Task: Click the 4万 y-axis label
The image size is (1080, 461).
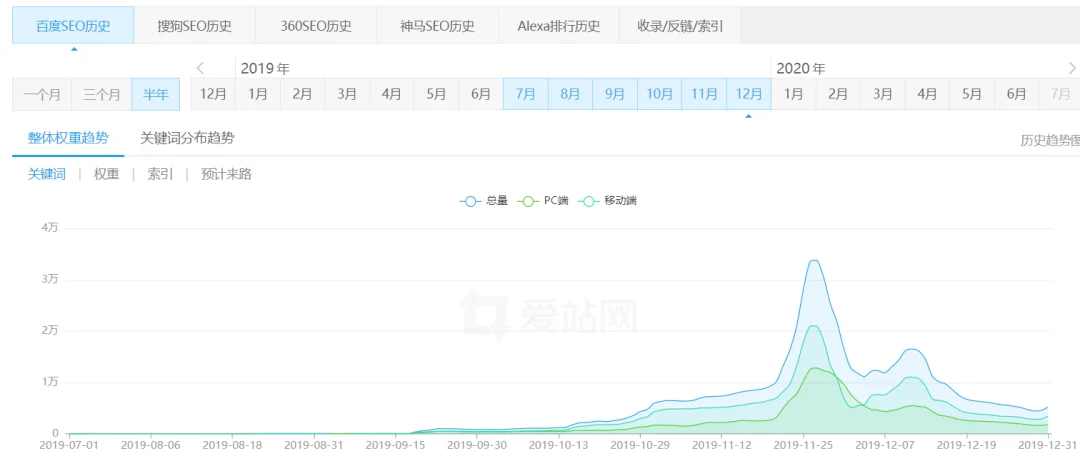Action: click(50, 229)
